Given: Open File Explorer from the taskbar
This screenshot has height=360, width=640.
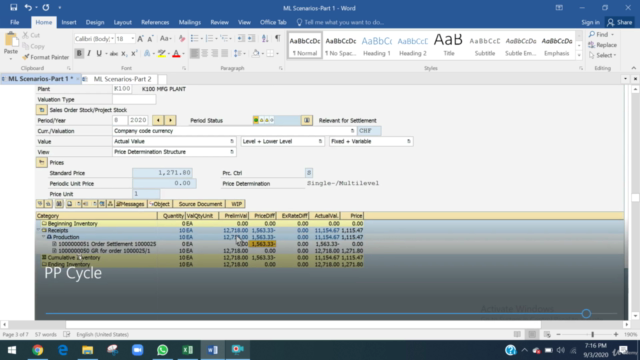Looking at the screenshot, I should pyautogui.click(x=87, y=350).
